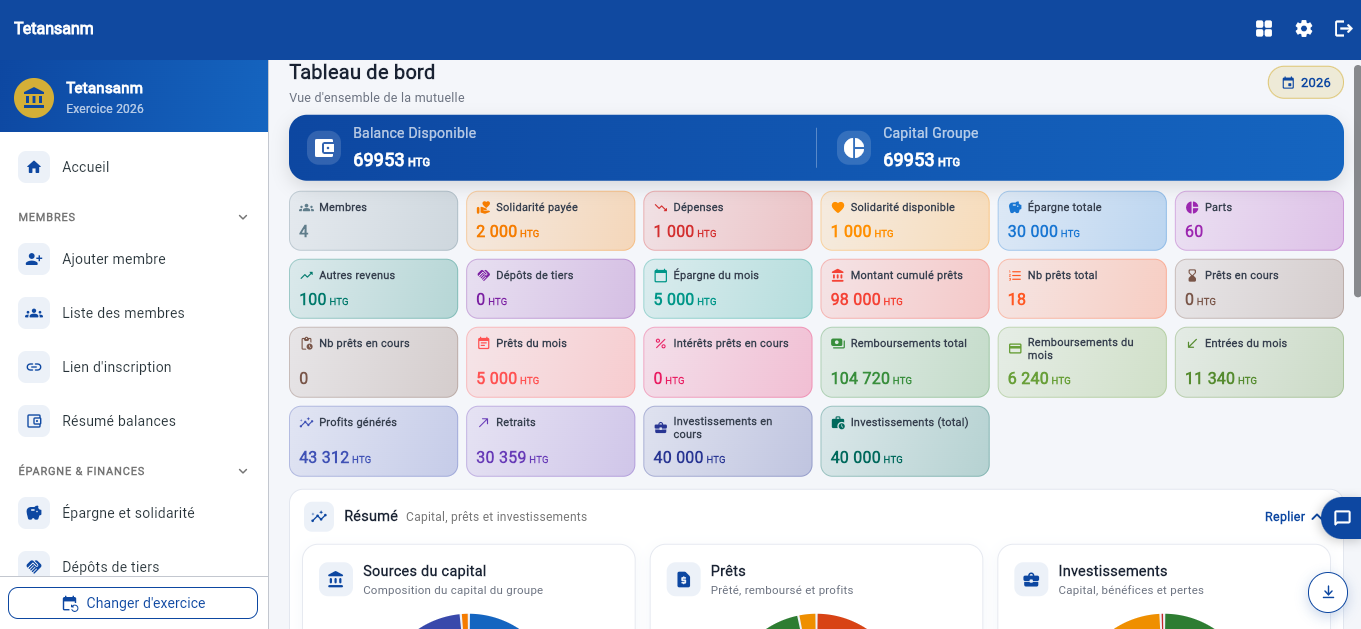Open the Entrées du mois card
This screenshot has height=629, width=1361.
tap(1259, 362)
